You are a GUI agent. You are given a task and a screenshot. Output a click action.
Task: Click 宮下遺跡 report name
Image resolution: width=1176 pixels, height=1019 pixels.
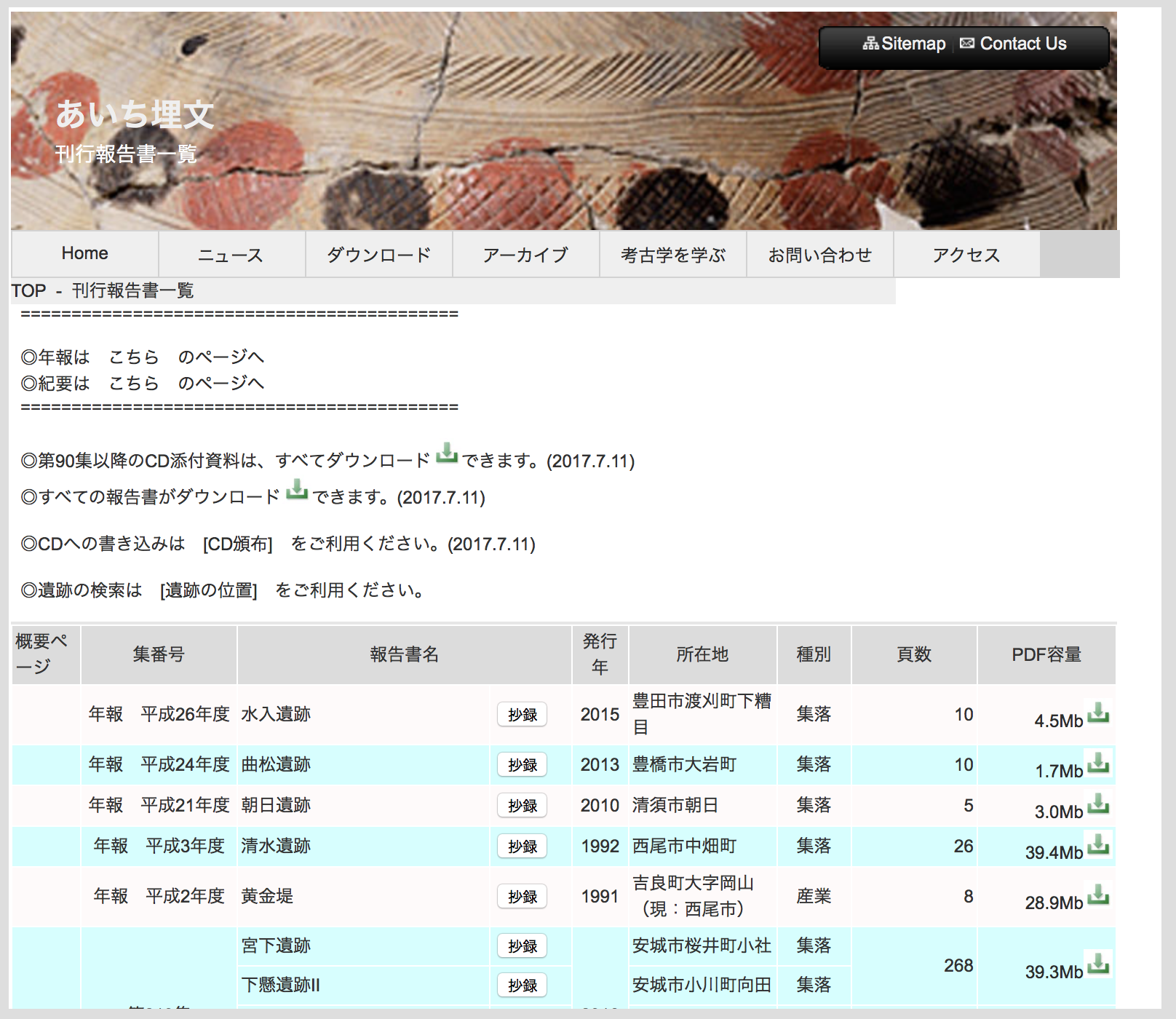[x=276, y=945]
